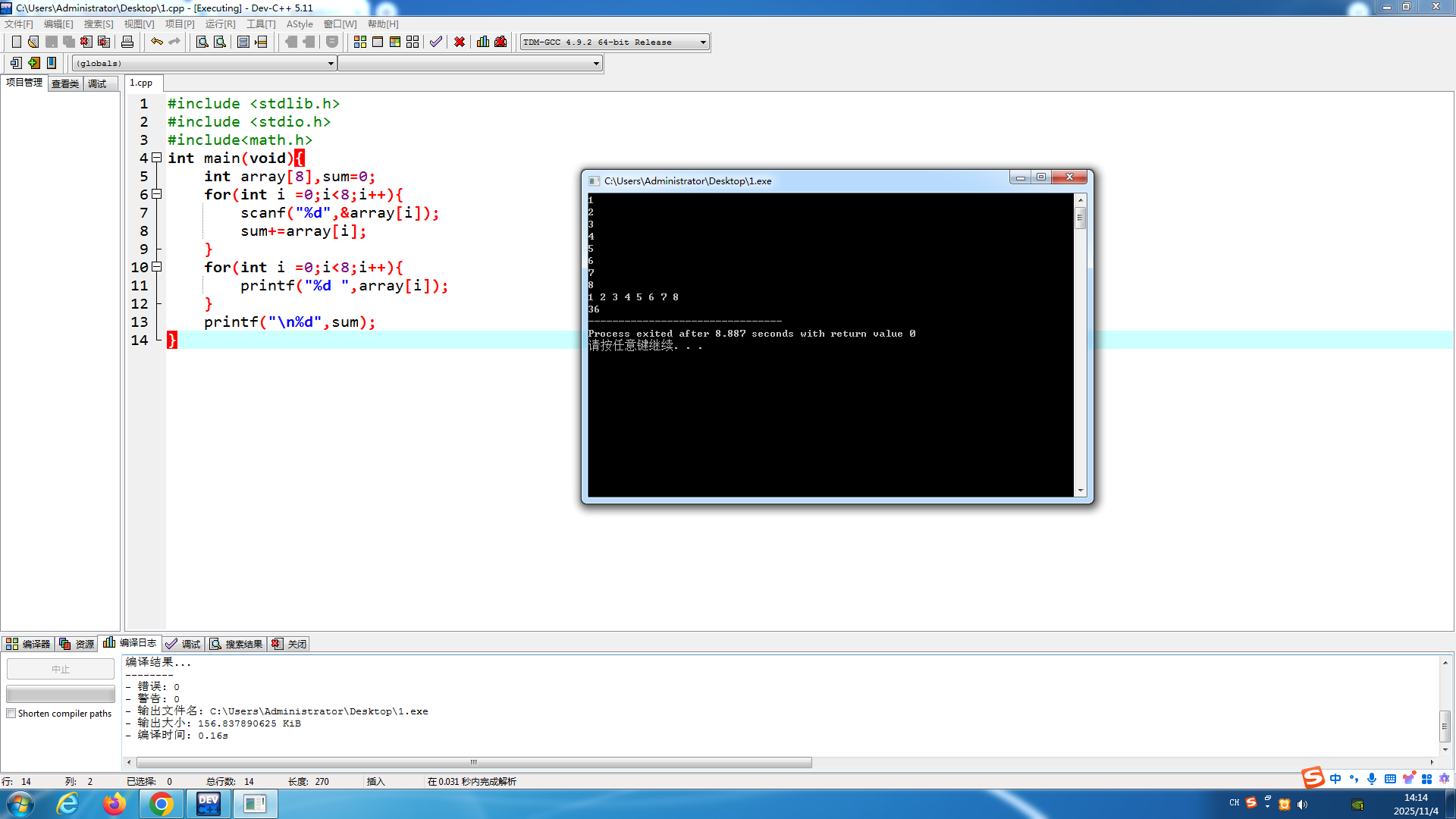Collapse the for loop fold at line 6
This screenshot has width=1456, height=819.
tap(157, 194)
